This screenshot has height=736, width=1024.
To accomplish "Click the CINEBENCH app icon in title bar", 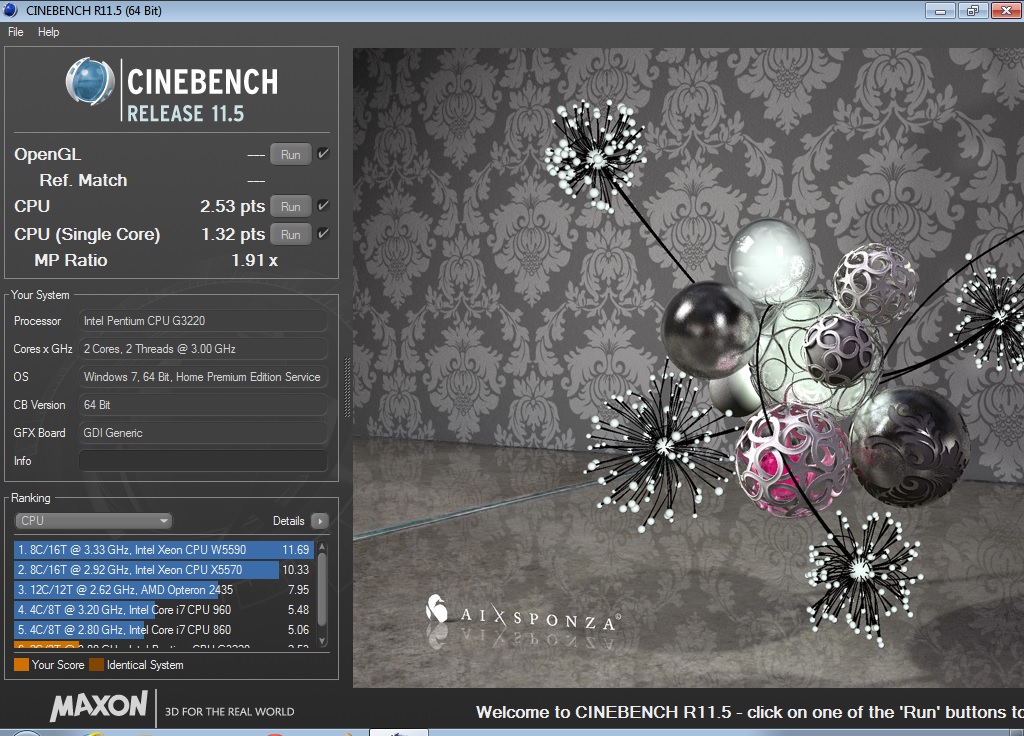I will [x=10, y=10].
